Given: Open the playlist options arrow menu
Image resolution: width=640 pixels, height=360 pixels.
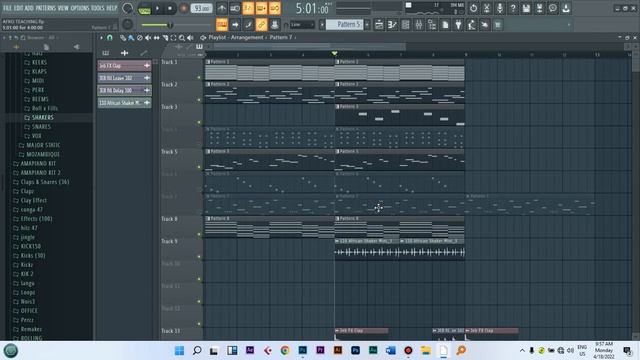Looking at the screenshot, I should (101, 38).
